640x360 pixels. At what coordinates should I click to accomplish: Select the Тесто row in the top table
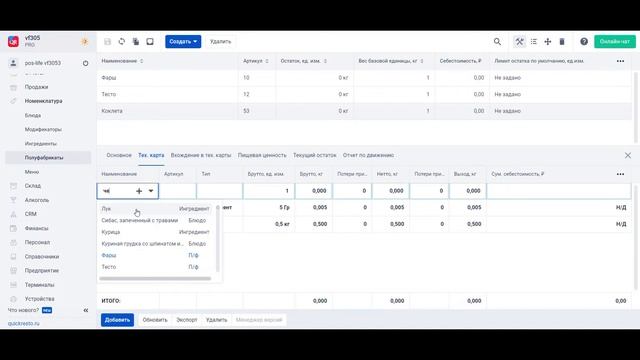click(x=364, y=94)
